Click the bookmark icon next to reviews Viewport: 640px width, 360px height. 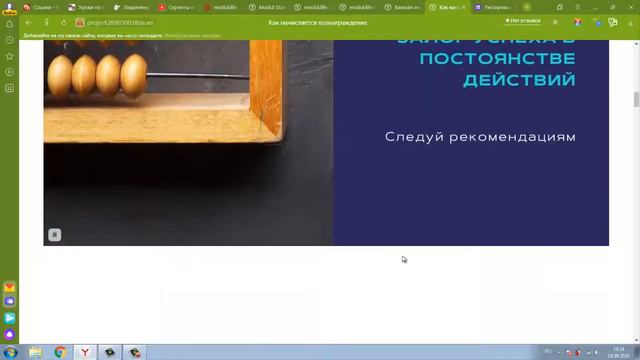click(555, 22)
